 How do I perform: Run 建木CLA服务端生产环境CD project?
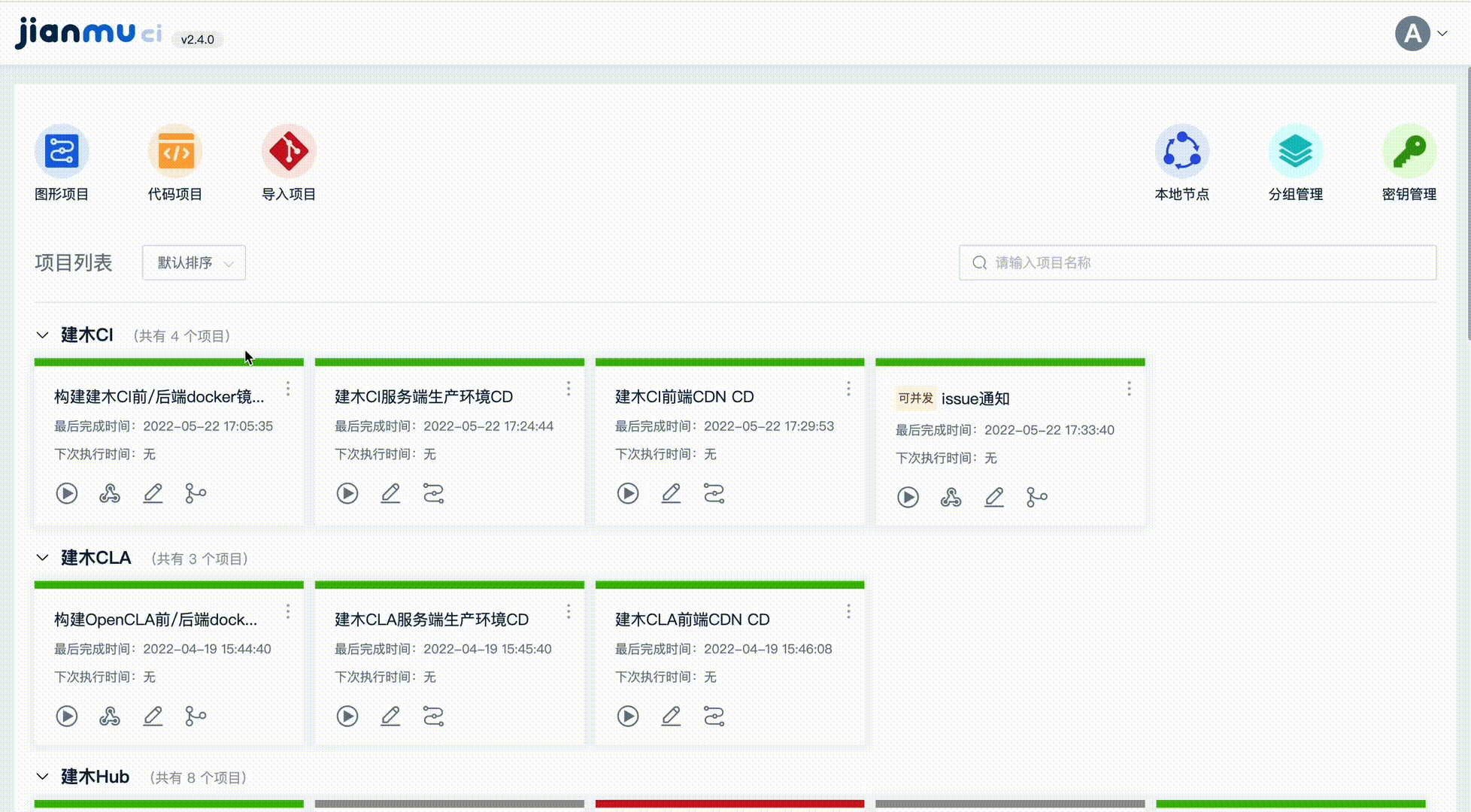point(347,716)
